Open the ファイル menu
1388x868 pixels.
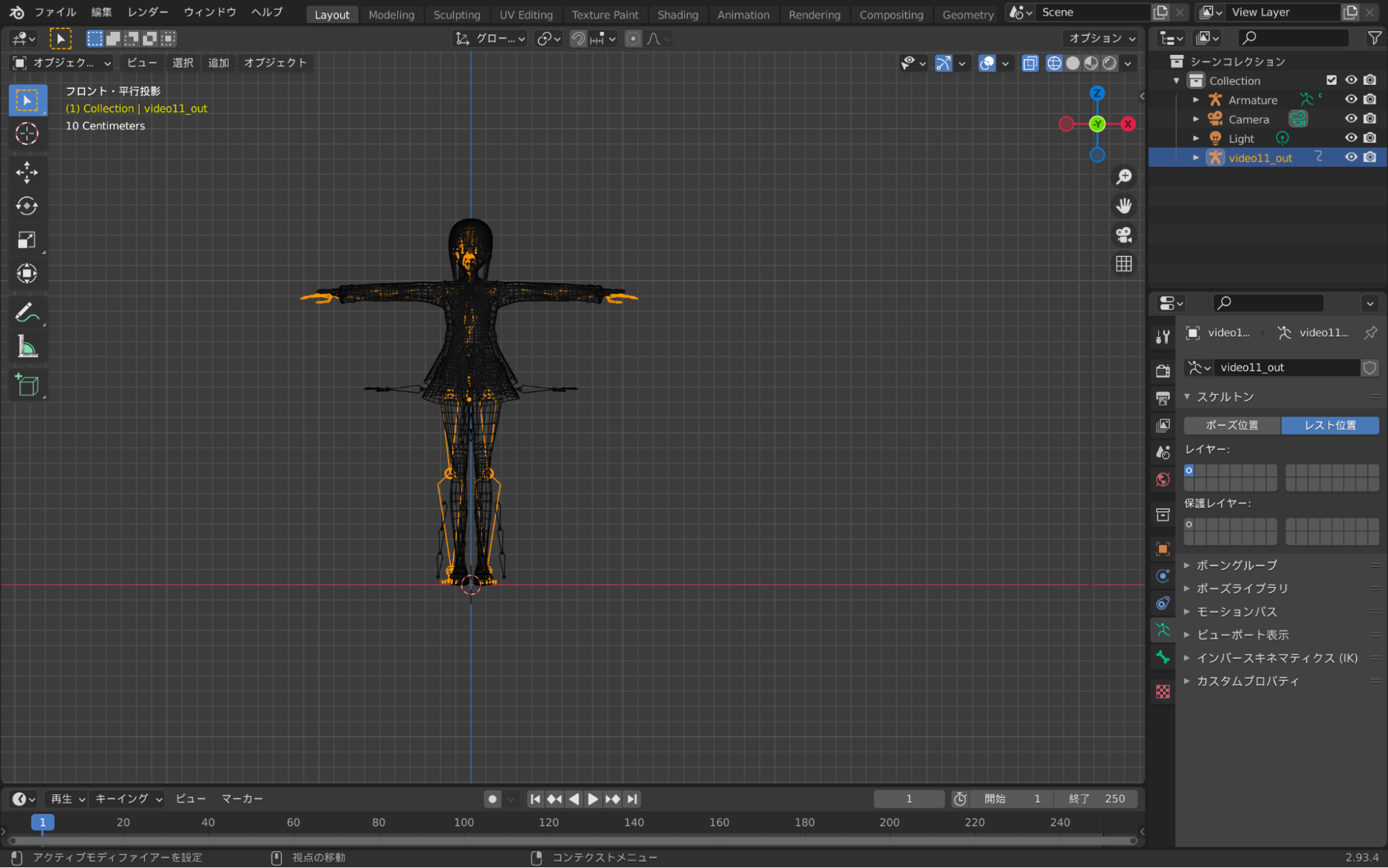coord(56,12)
